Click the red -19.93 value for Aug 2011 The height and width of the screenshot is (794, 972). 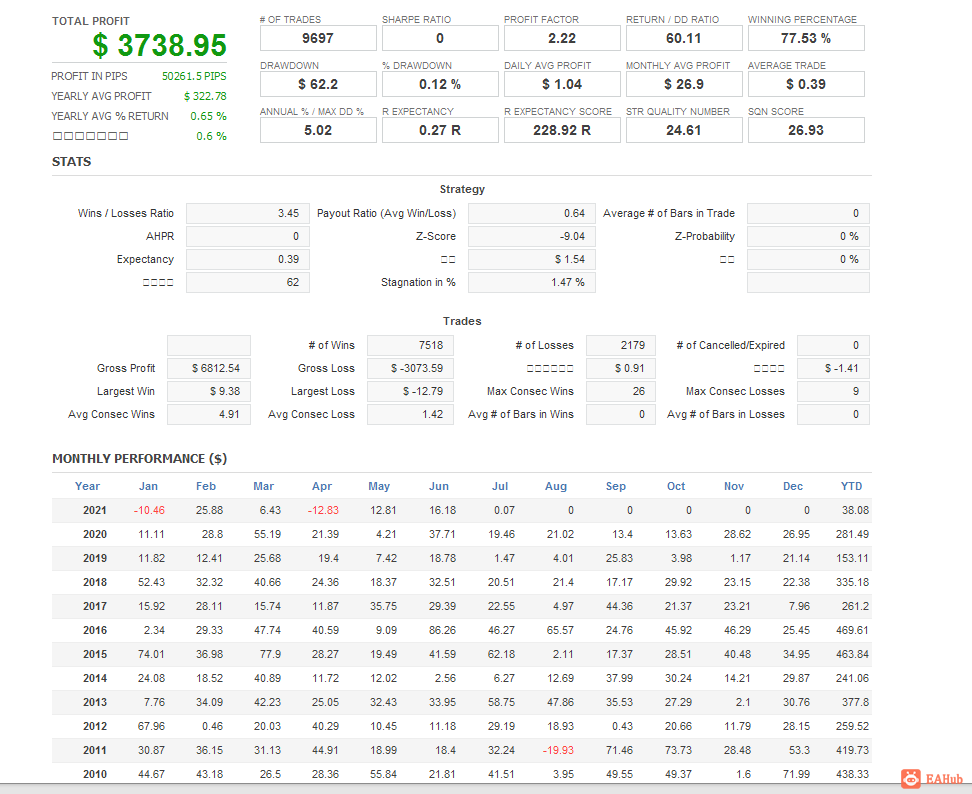pyautogui.click(x=558, y=751)
